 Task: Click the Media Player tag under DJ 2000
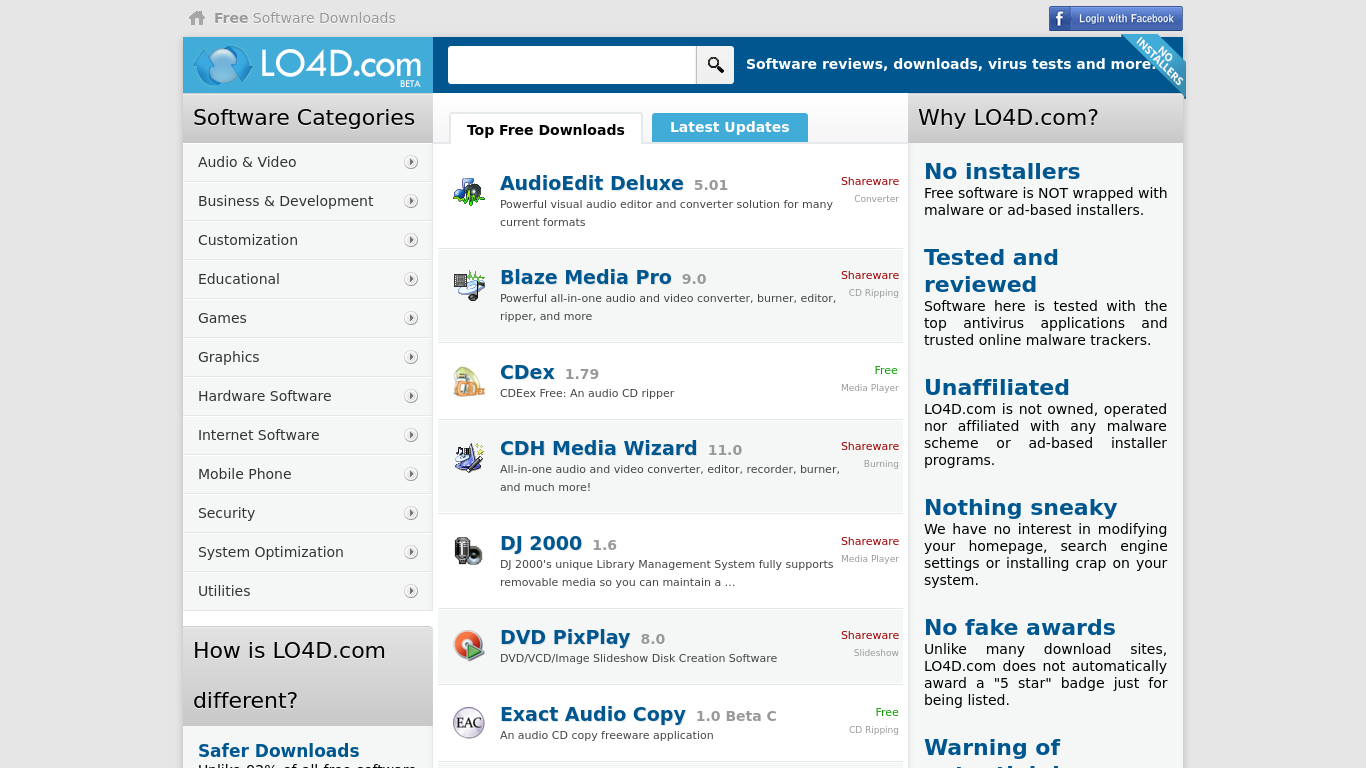(870, 559)
